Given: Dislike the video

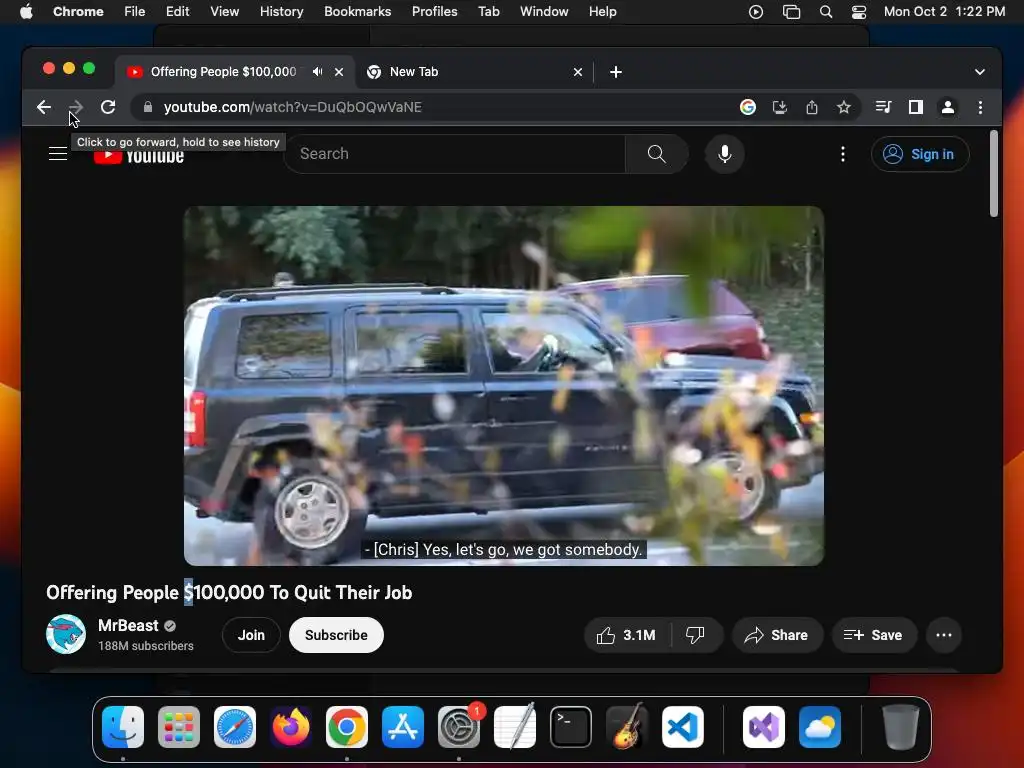Looking at the screenshot, I should pyautogui.click(x=696, y=635).
